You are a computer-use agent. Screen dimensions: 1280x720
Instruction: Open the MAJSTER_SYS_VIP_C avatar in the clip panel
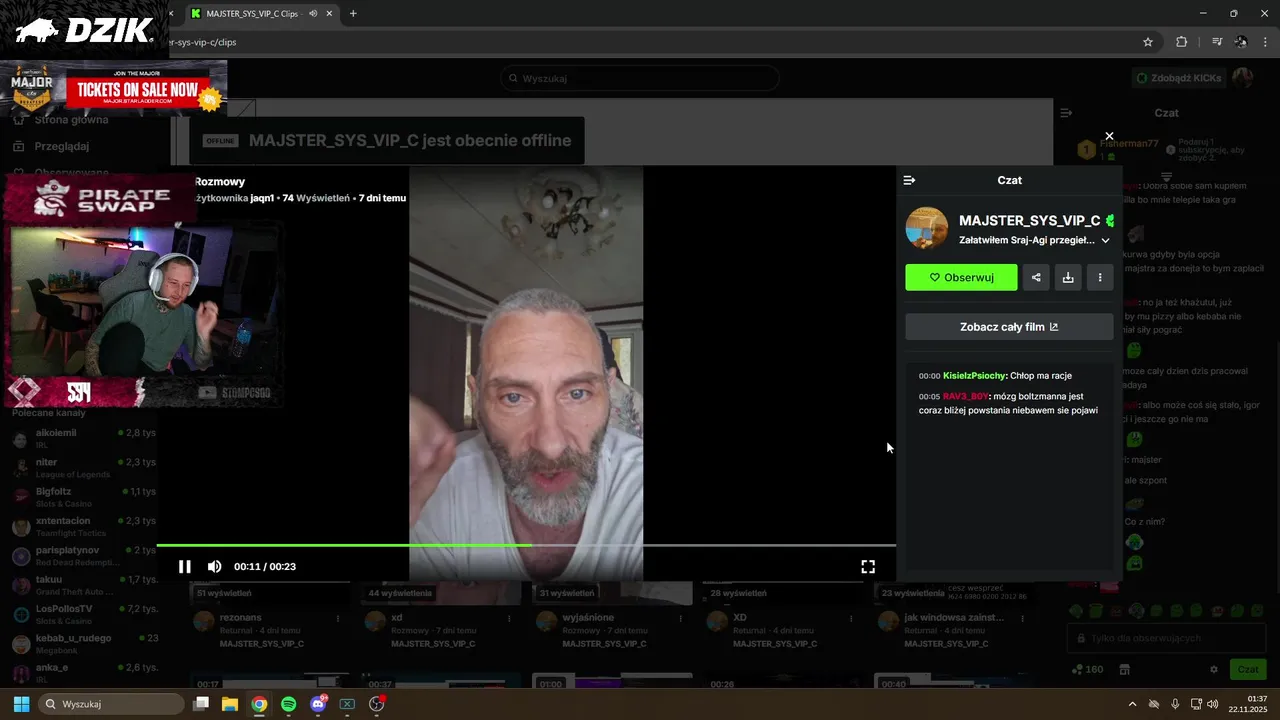point(927,228)
